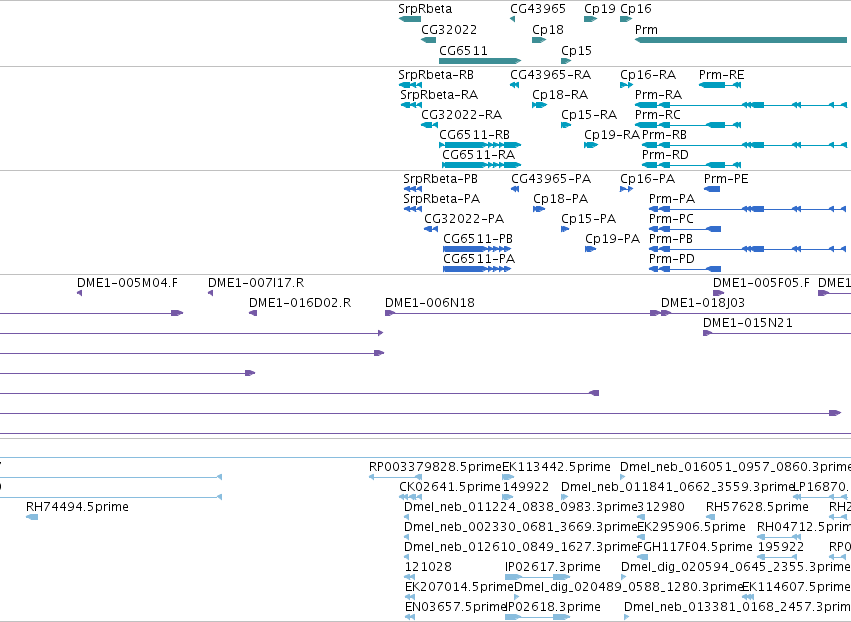Viewport: 851px width, 622px height.
Task: Click the DME1-018J03 BAC clone label
Action: [x=702, y=303]
